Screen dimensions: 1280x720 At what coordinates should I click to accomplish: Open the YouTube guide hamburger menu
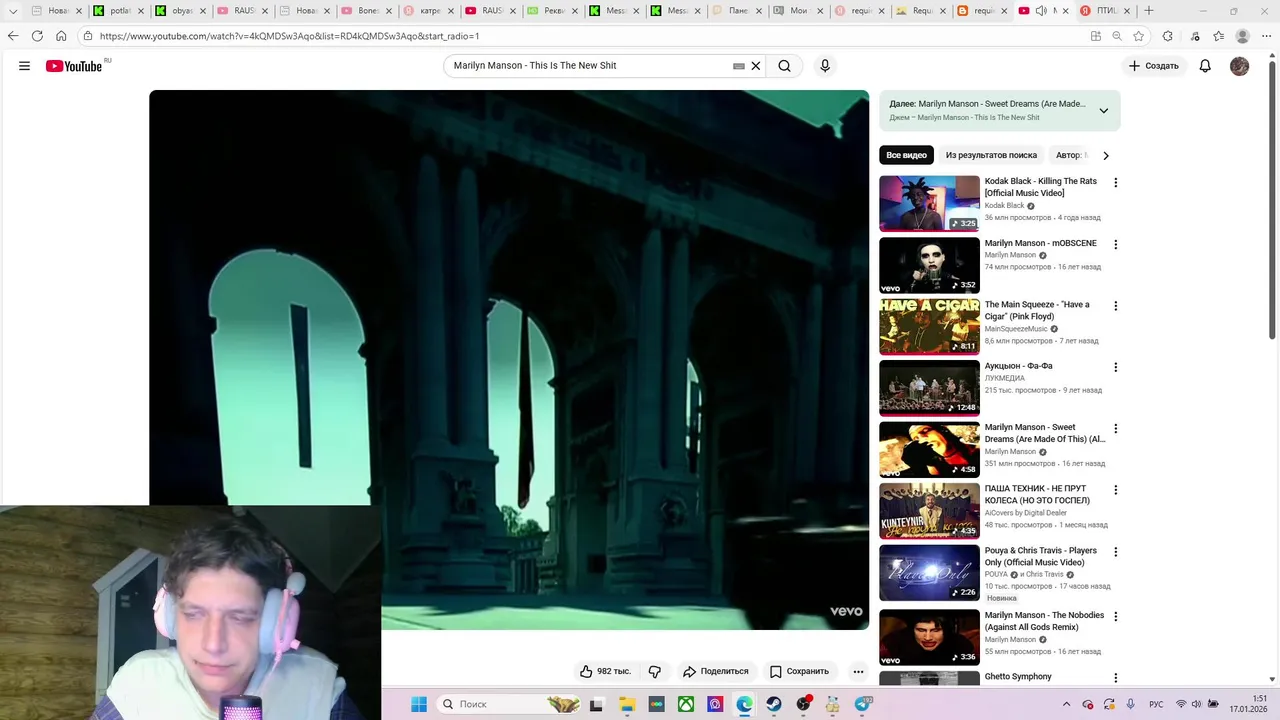coord(24,66)
